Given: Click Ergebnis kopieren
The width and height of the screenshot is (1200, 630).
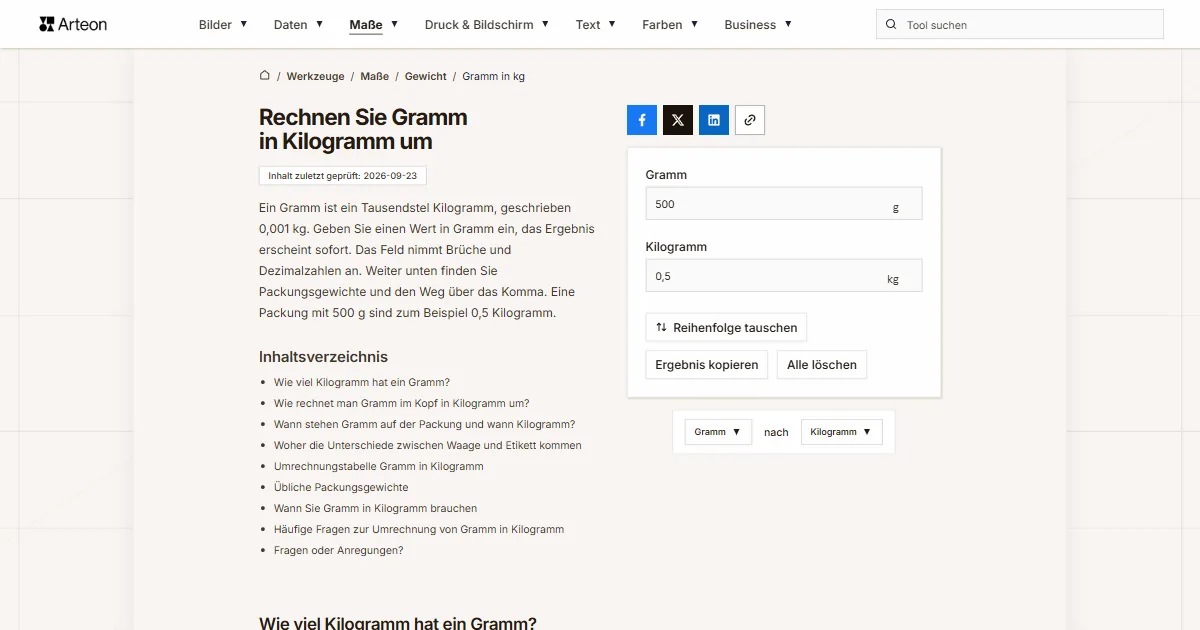Looking at the screenshot, I should [x=707, y=365].
